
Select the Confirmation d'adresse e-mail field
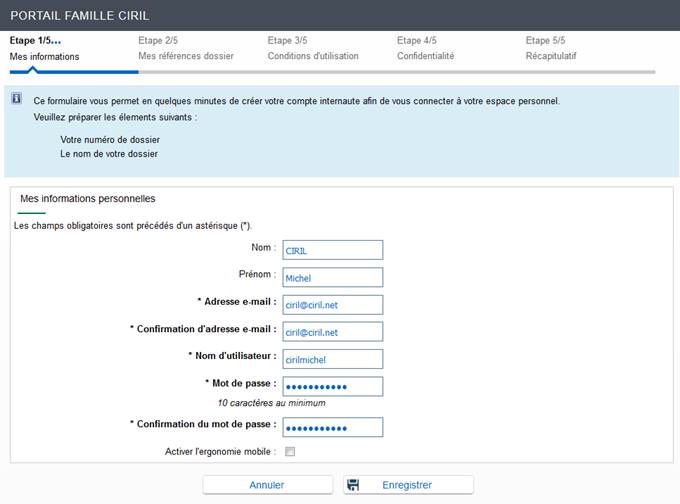click(x=332, y=332)
